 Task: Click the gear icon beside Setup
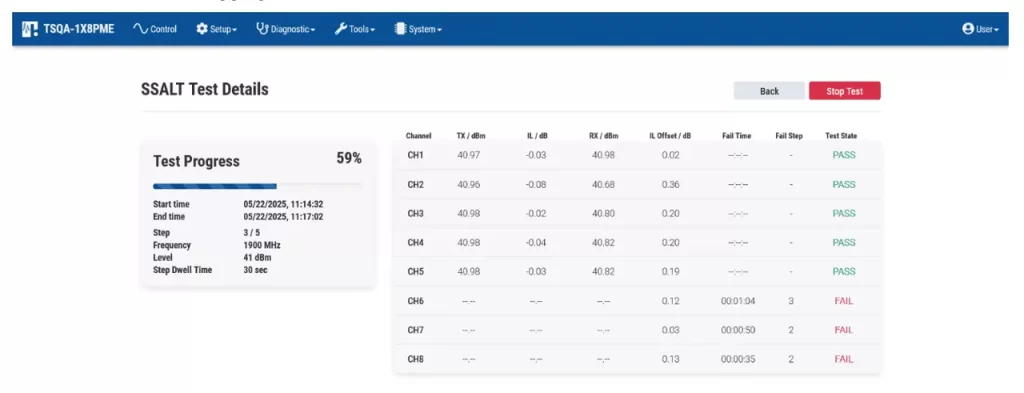pos(202,29)
